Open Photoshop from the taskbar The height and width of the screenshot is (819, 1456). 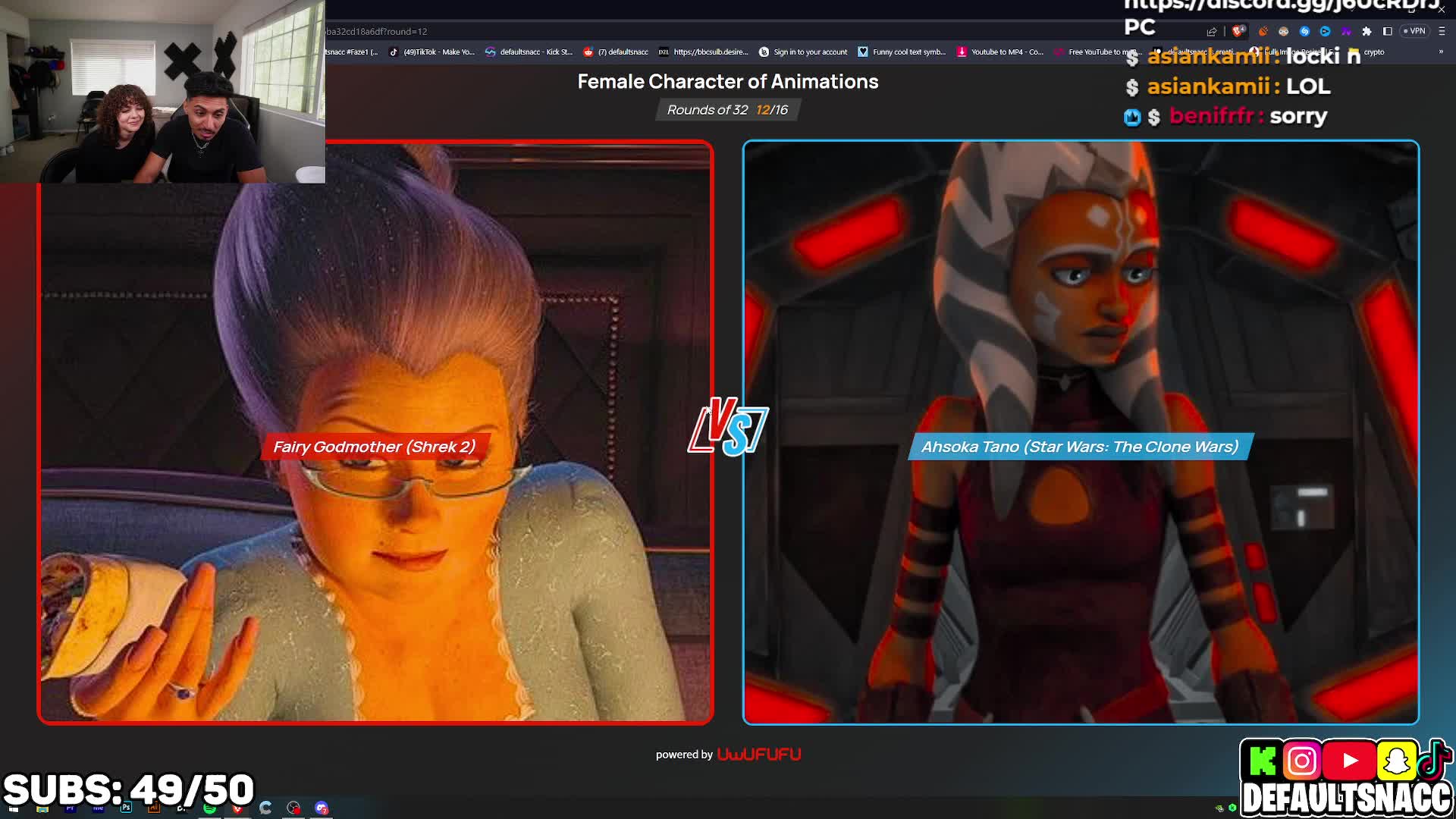point(126,807)
